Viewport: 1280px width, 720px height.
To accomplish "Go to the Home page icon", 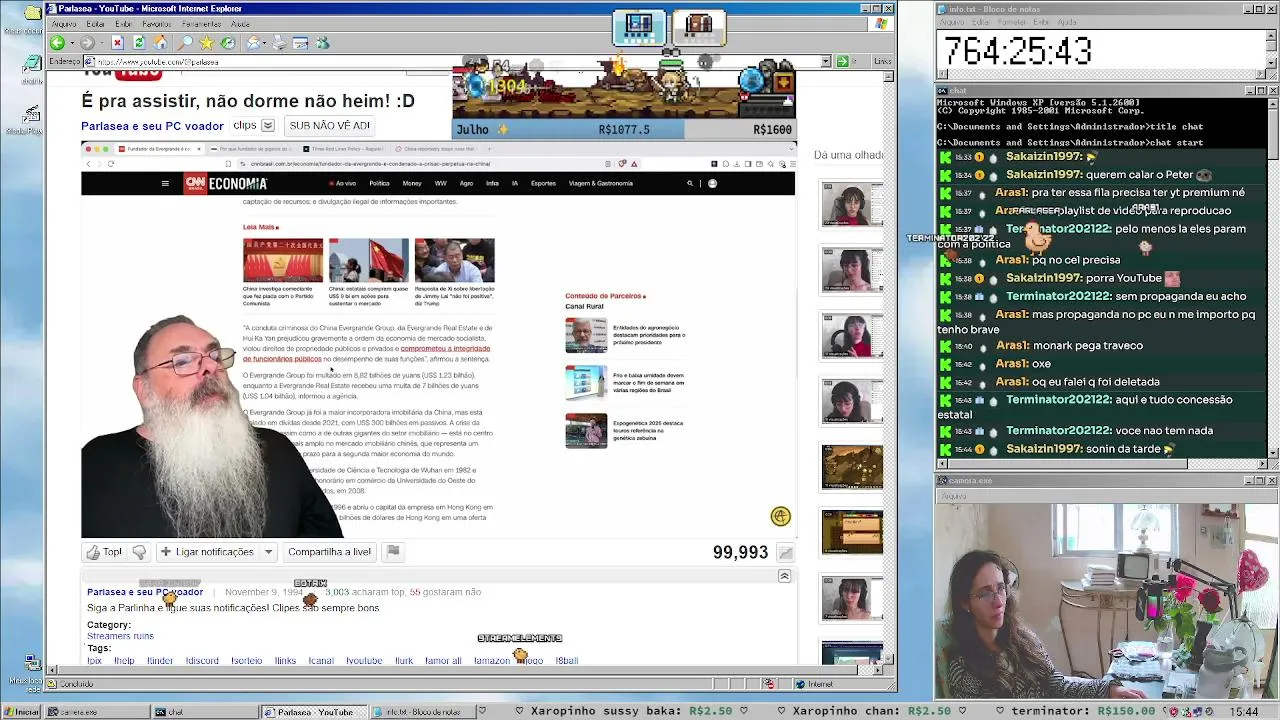I will [161, 43].
